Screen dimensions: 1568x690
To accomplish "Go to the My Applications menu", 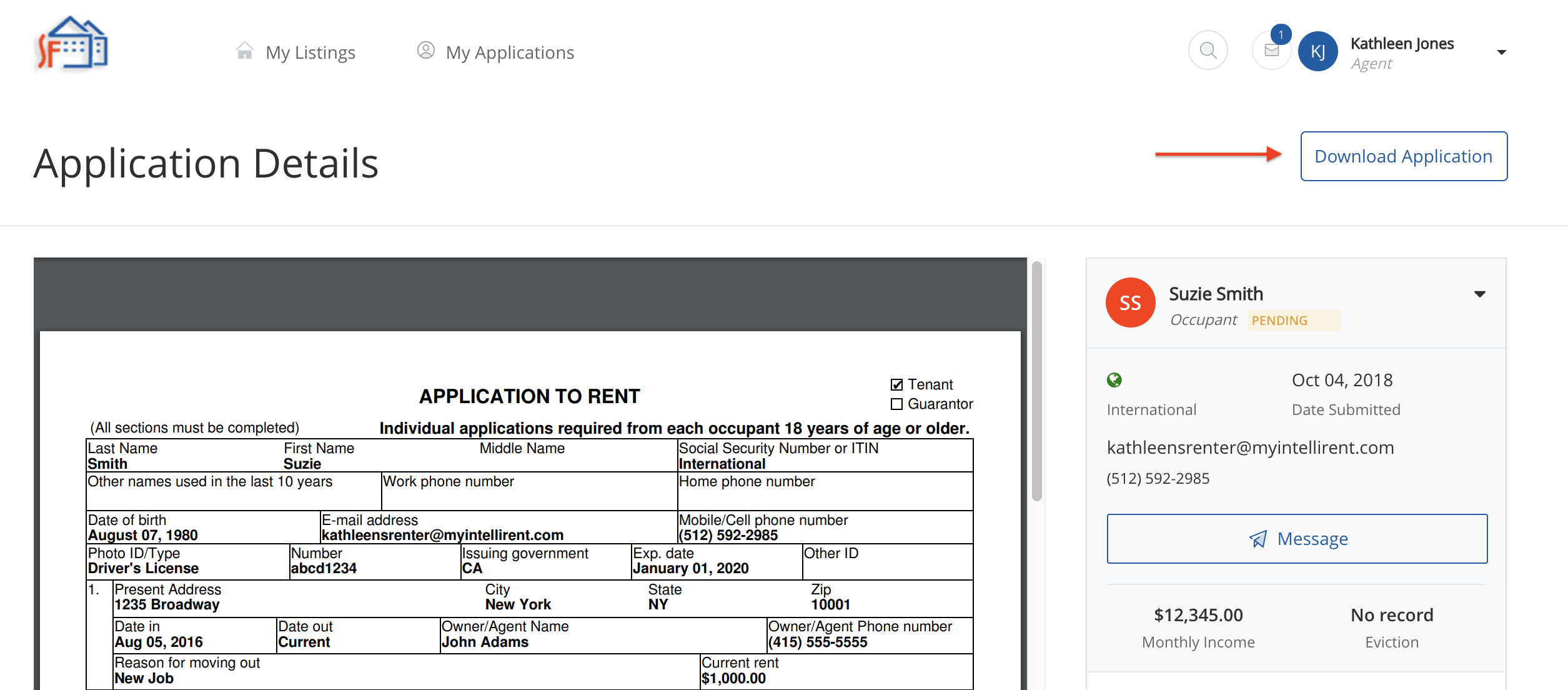I will 510,52.
